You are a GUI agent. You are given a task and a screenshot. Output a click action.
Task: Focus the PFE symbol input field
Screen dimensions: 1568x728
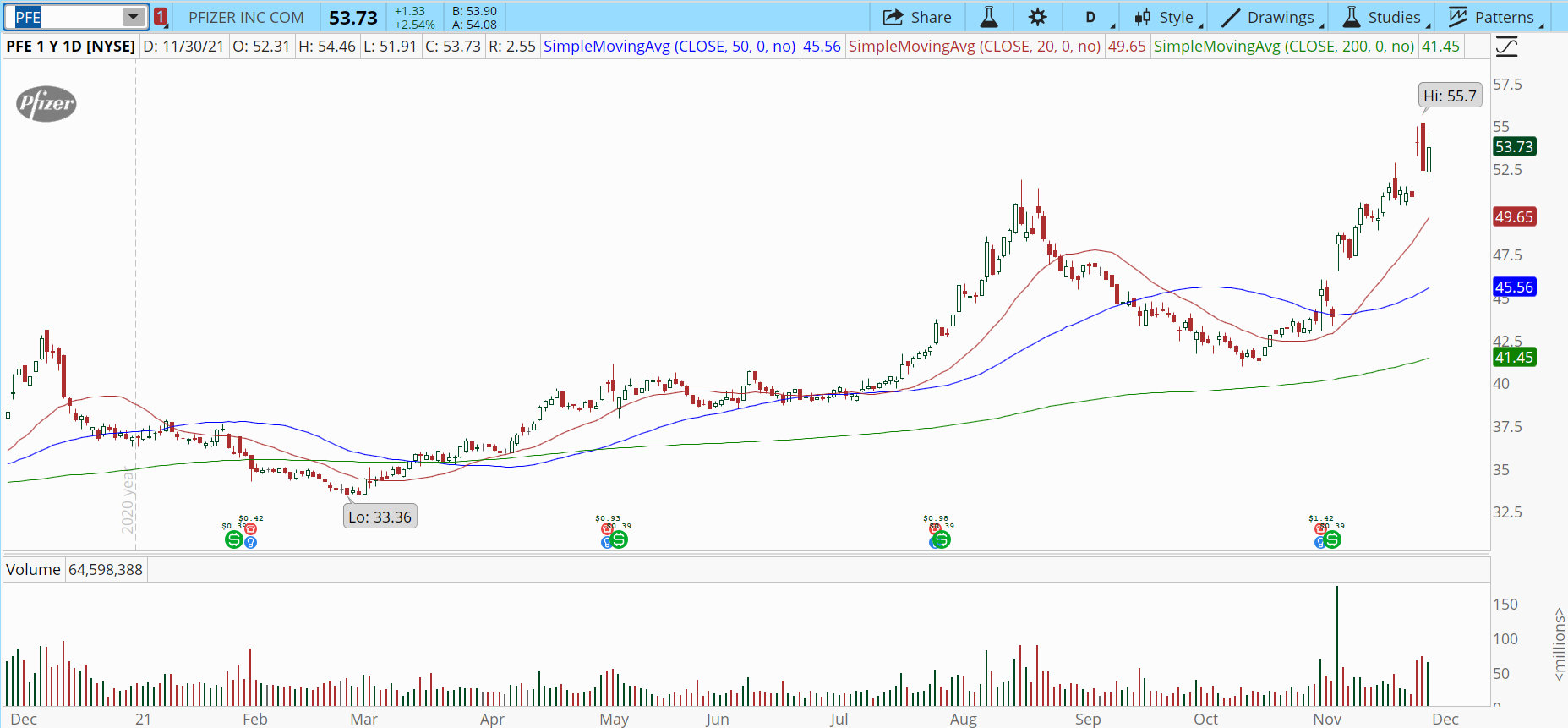(x=68, y=17)
